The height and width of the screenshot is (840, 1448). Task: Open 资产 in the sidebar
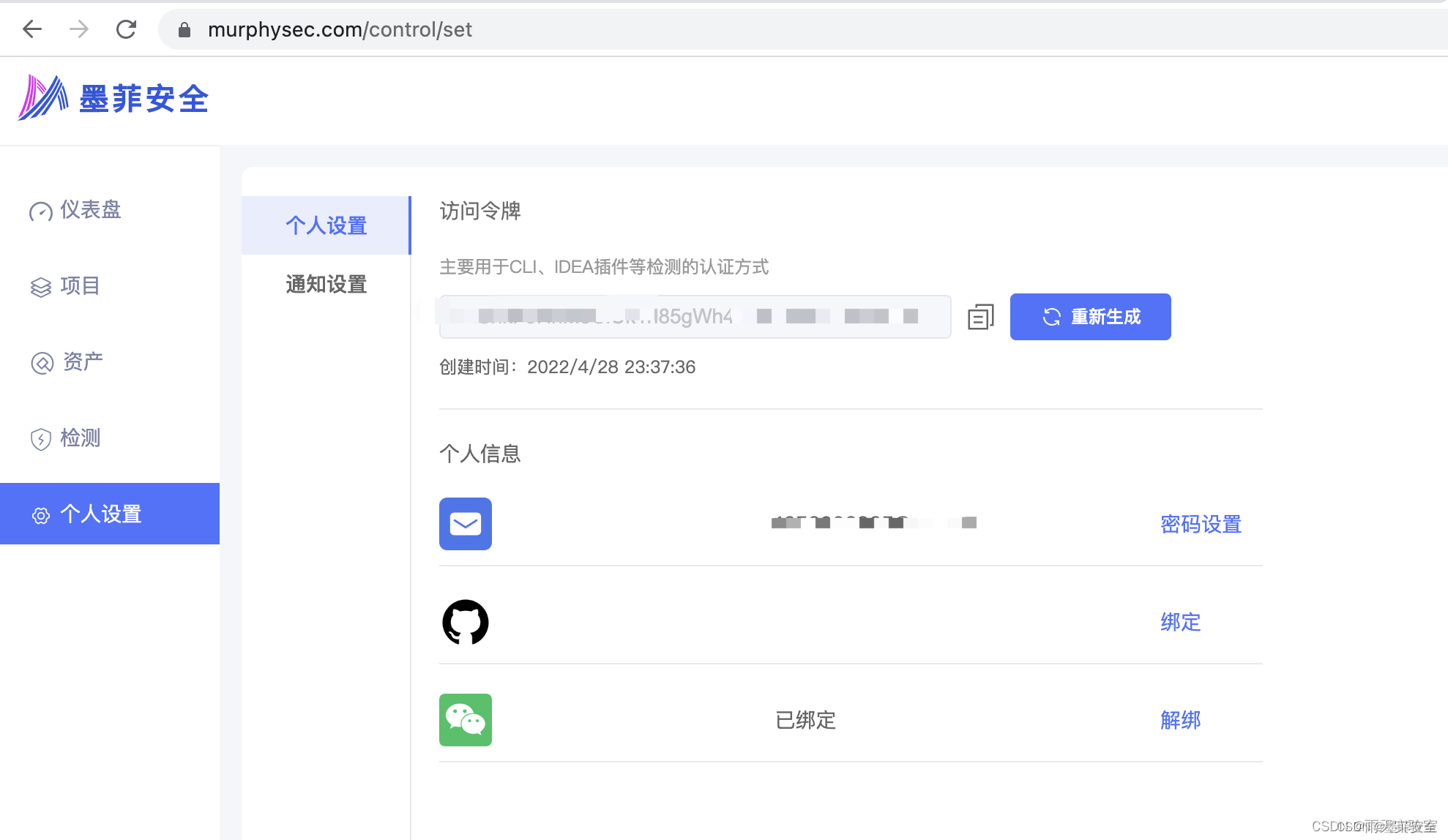(x=66, y=362)
